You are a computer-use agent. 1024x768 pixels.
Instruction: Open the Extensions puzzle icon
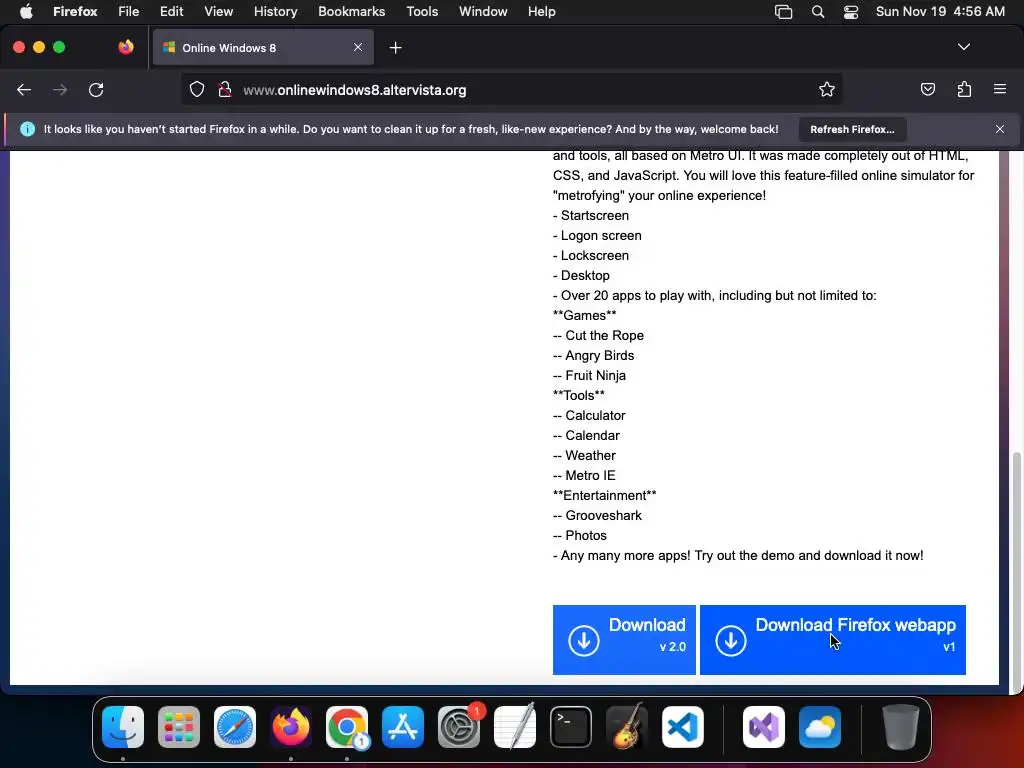tap(964, 90)
